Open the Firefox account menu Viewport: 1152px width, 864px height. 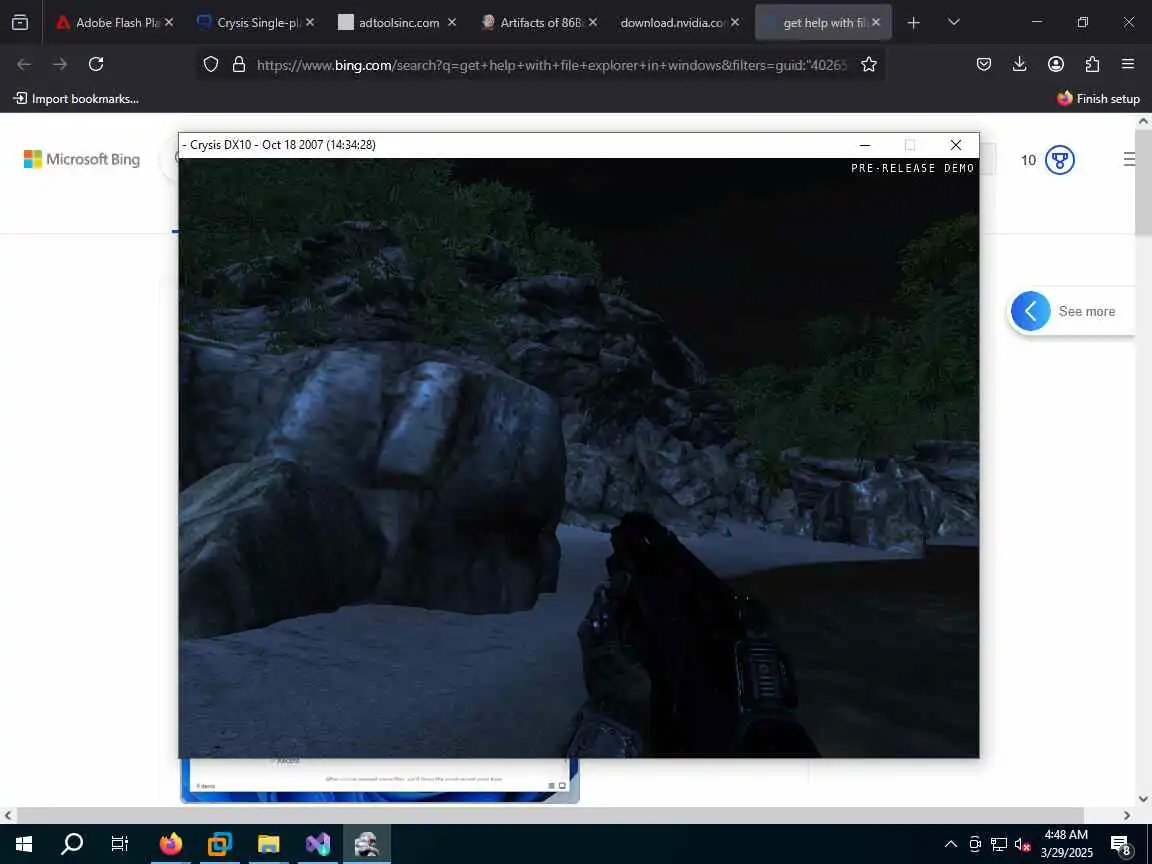(x=1056, y=65)
